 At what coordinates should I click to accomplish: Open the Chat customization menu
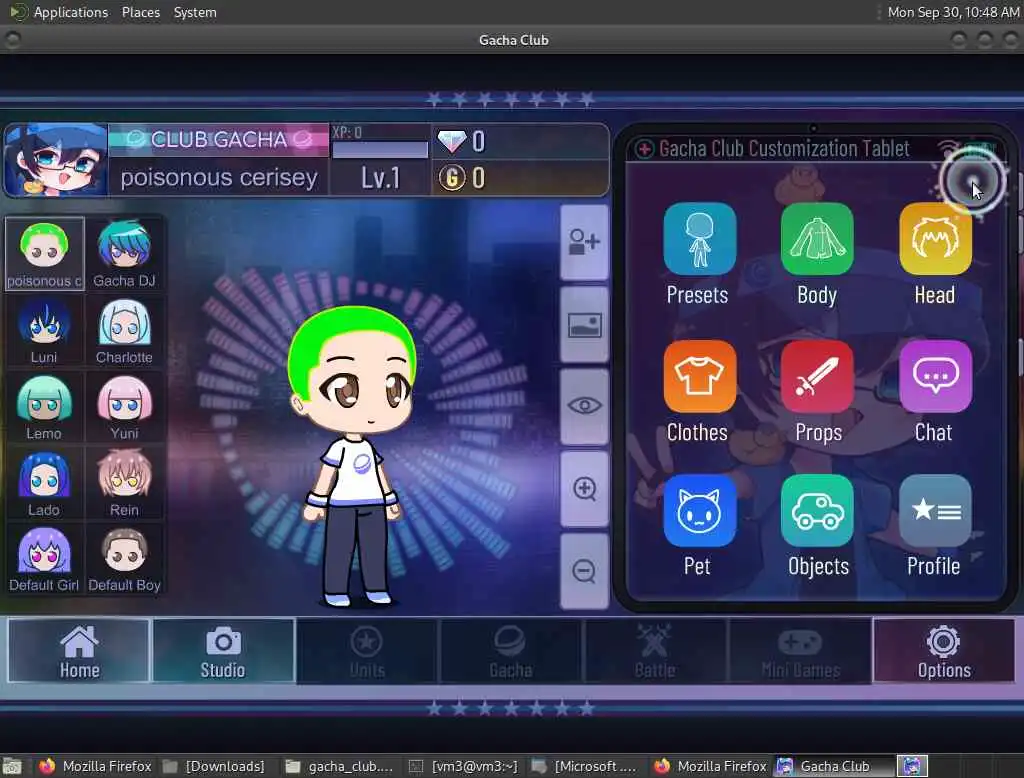935,376
